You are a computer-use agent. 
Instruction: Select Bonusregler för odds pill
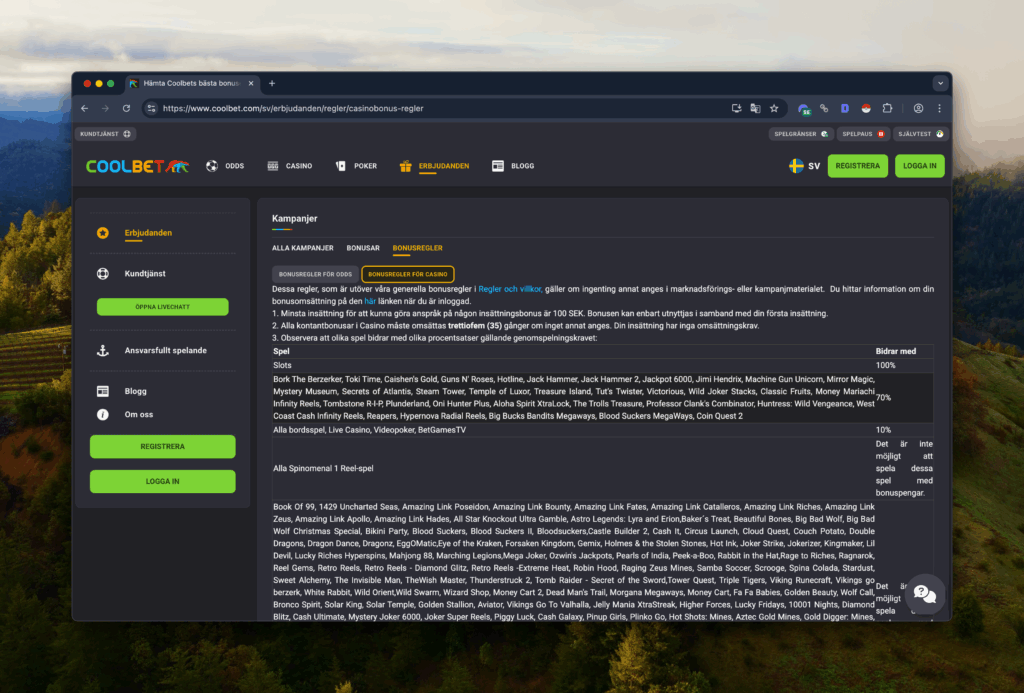coord(315,274)
